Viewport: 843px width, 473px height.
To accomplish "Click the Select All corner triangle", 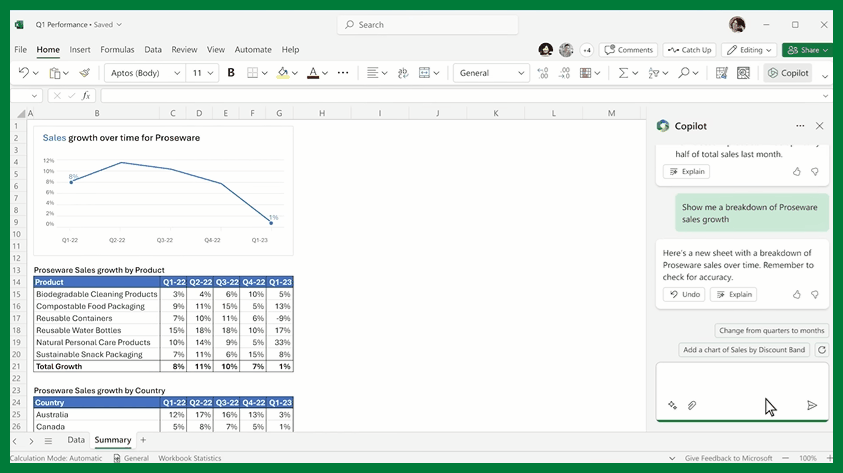I will [x=21, y=113].
